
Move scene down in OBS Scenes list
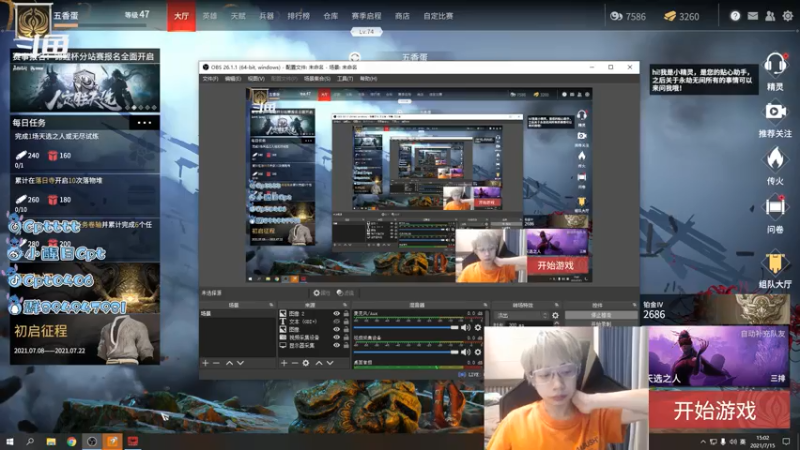(240, 363)
